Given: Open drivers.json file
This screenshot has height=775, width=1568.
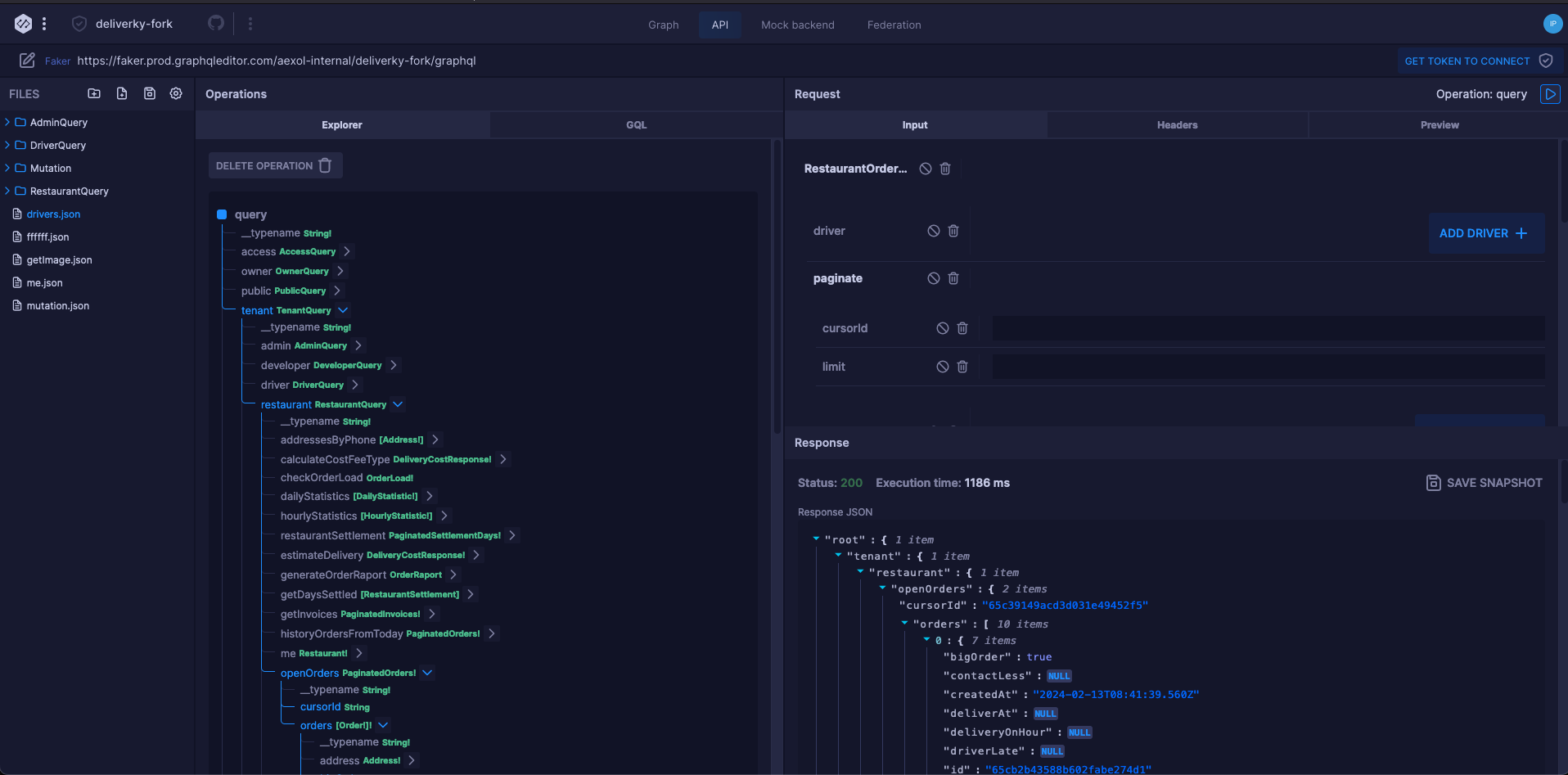Looking at the screenshot, I should [x=53, y=214].
